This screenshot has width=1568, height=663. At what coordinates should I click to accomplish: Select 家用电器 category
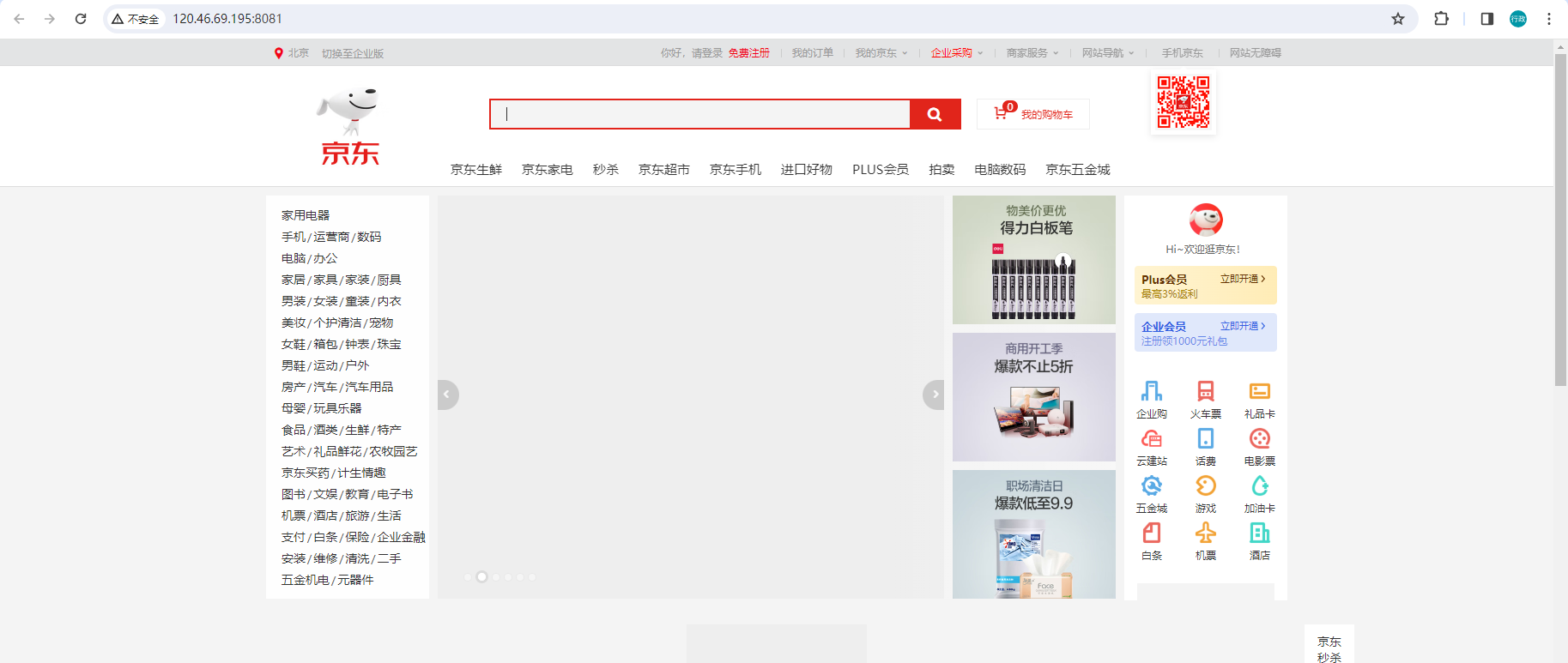(x=306, y=215)
